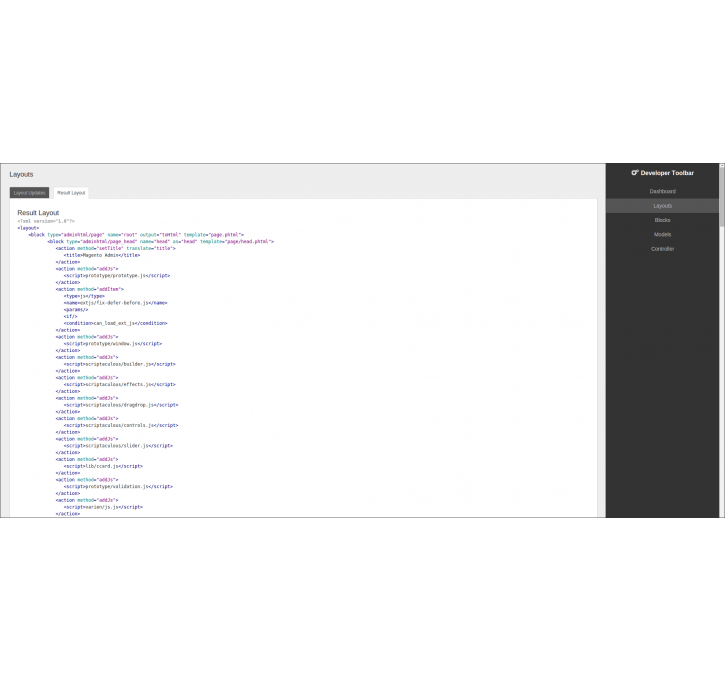Screen dimensions: 725x680
Task: Select Layouts in the Developer Toolbar
Action: (662, 206)
